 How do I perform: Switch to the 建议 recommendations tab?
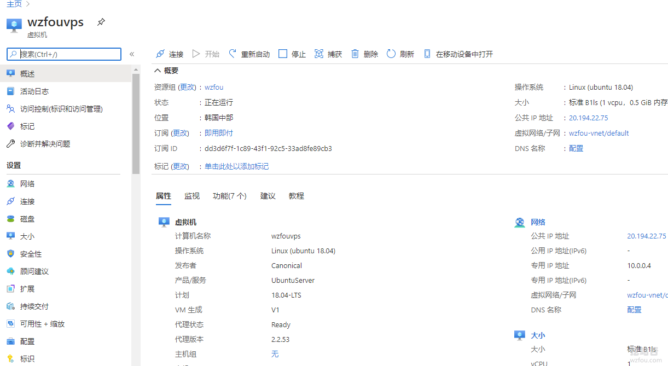pos(268,196)
